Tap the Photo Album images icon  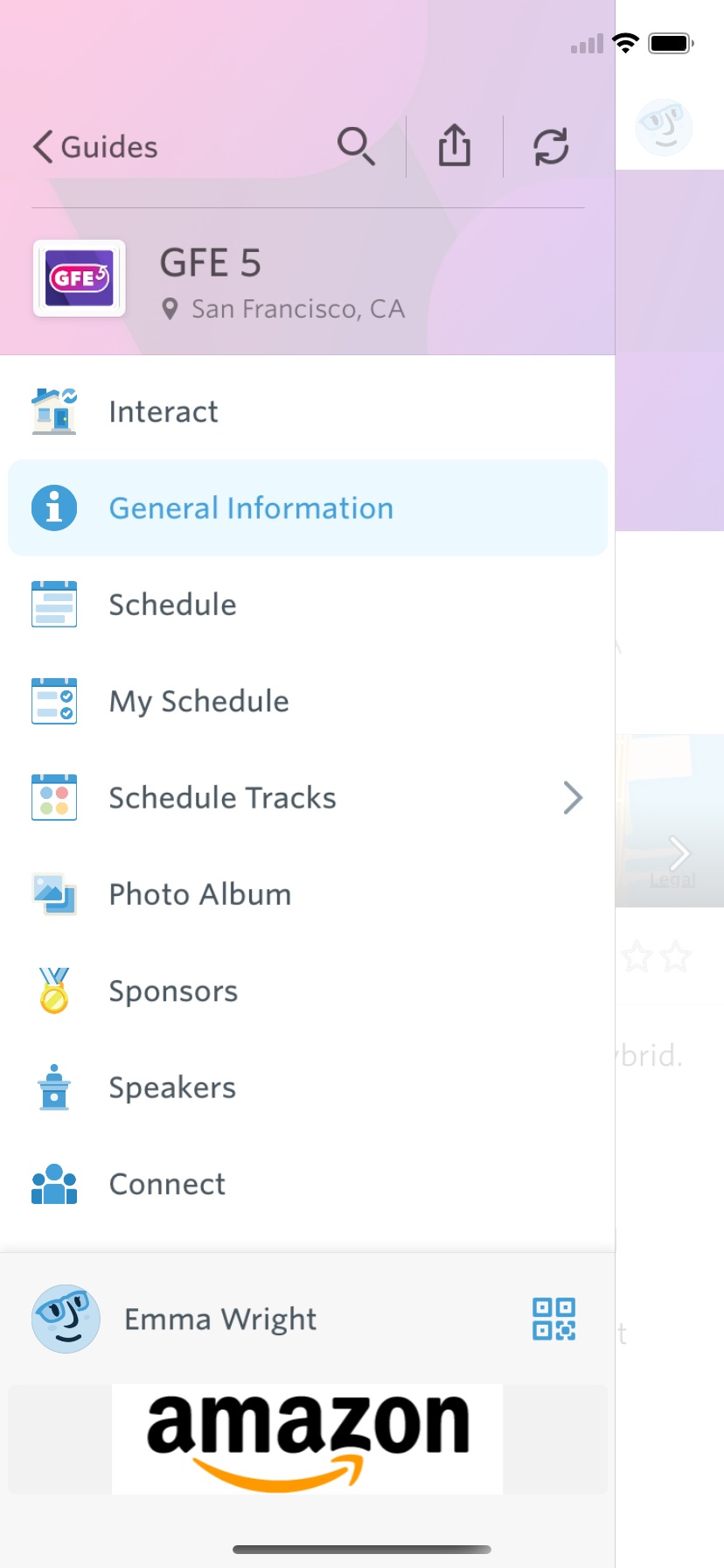click(53, 893)
